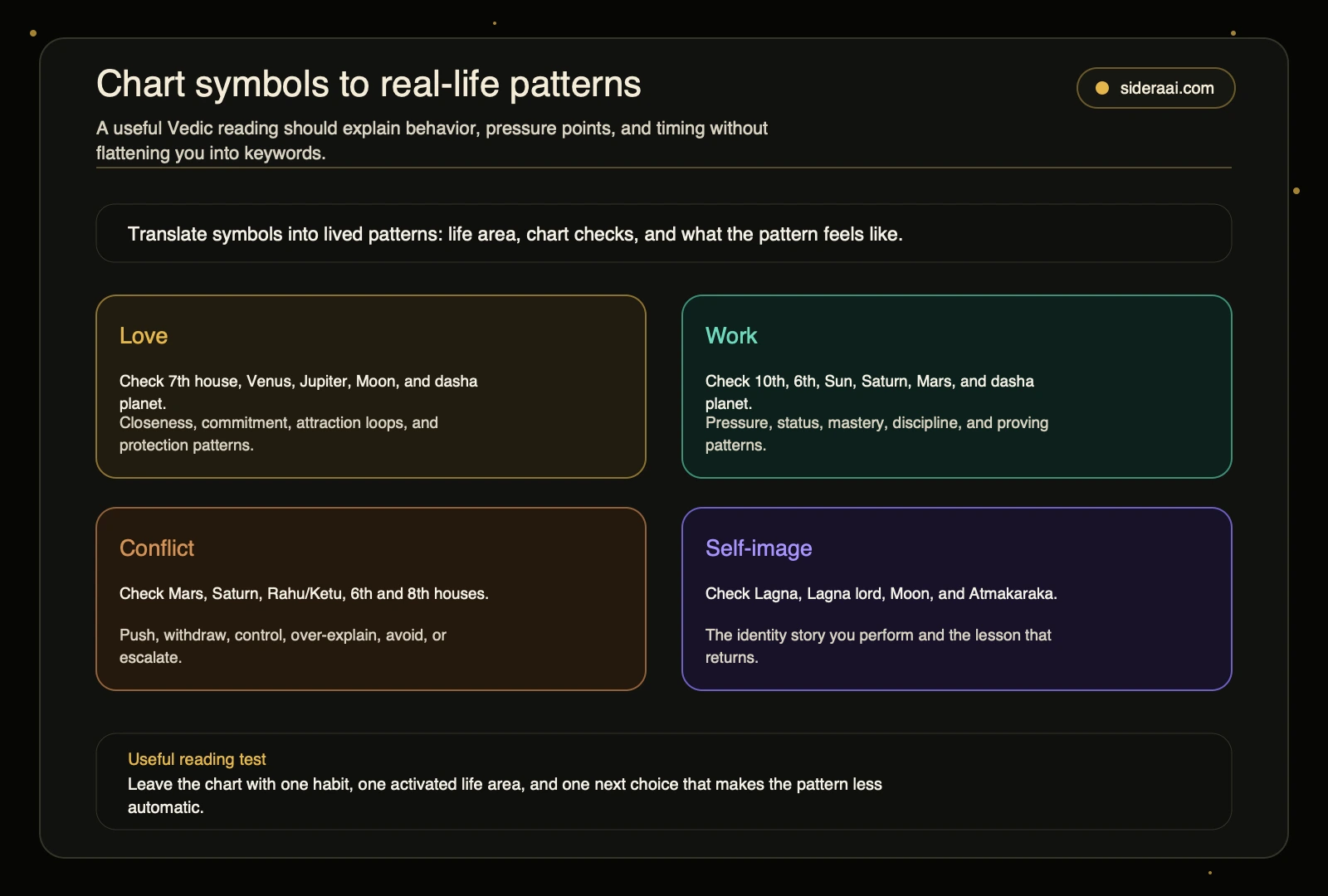Click 'The identity story you perform' text

click(878, 645)
